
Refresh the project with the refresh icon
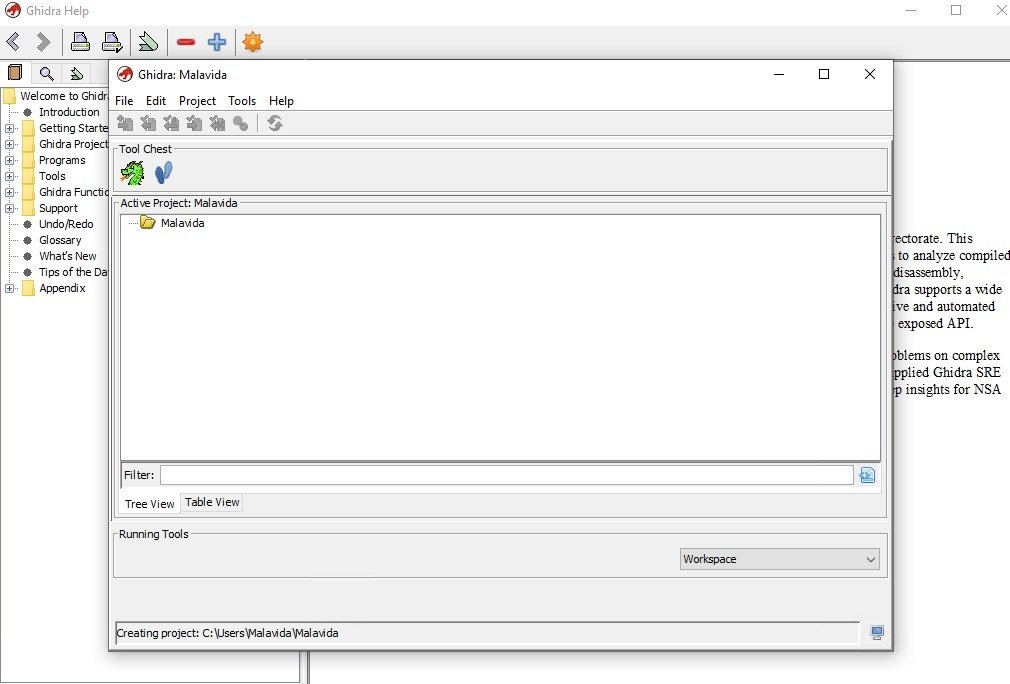(x=275, y=123)
